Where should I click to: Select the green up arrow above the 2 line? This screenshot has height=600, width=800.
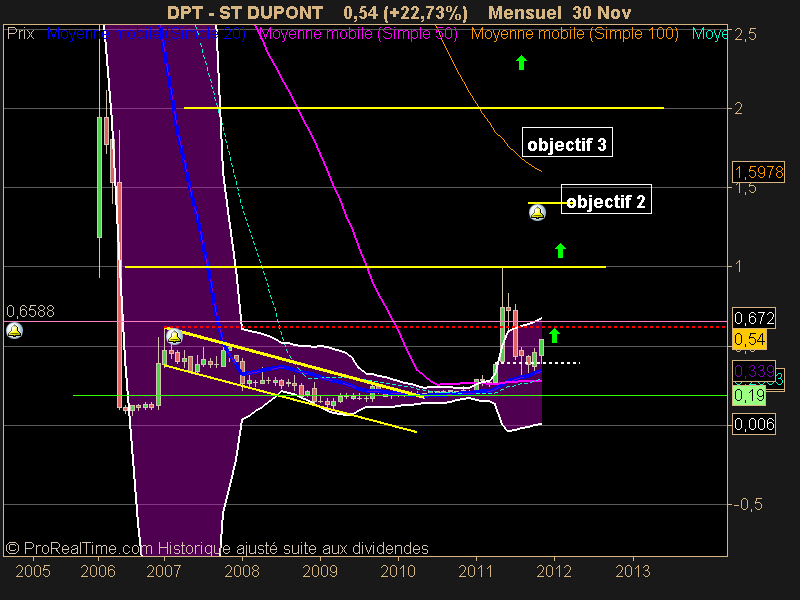(521, 63)
